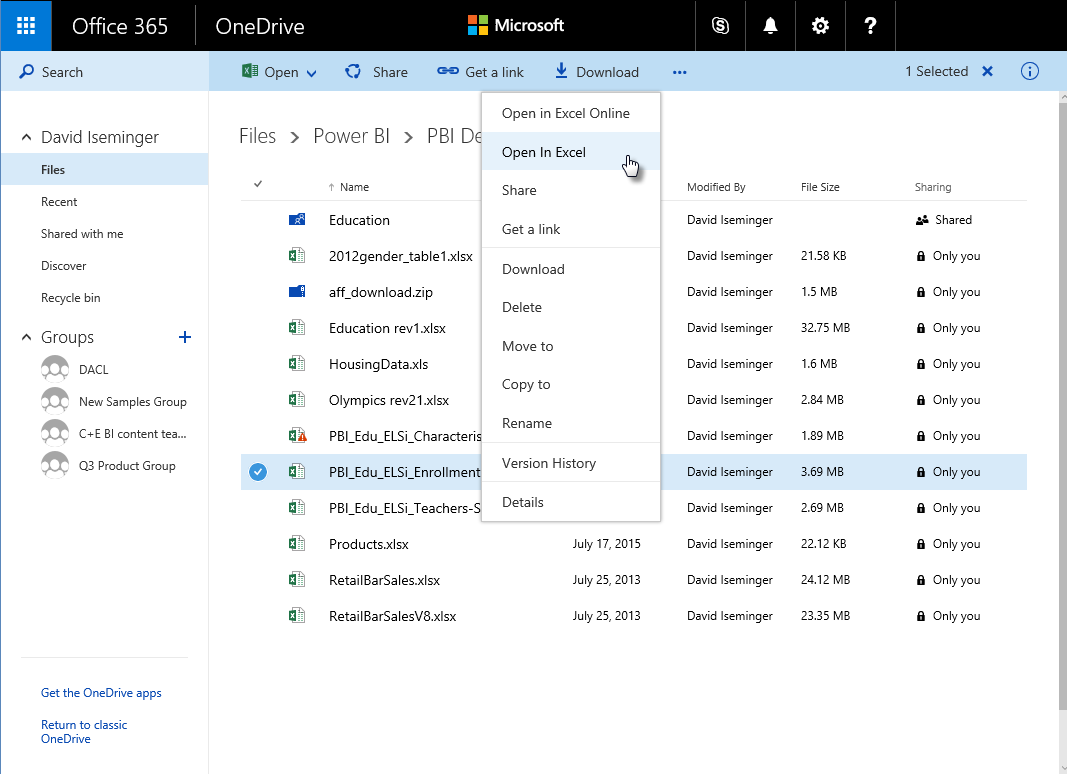Image resolution: width=1067 pixels, height=774 pixels.
Task: Open Get the OneDrive apps link
Action: click(101, 693)
